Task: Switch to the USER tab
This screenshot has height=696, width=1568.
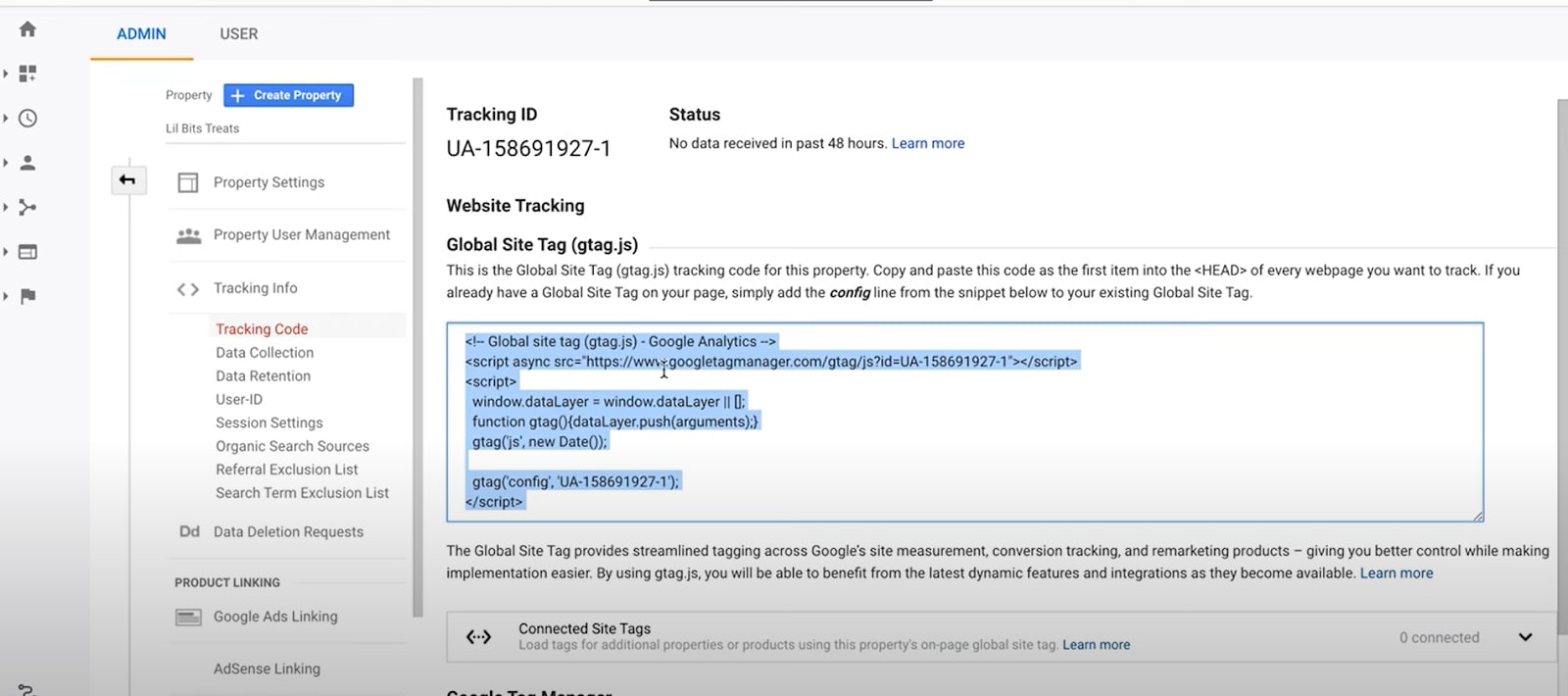Action: (x=238, y=34)
